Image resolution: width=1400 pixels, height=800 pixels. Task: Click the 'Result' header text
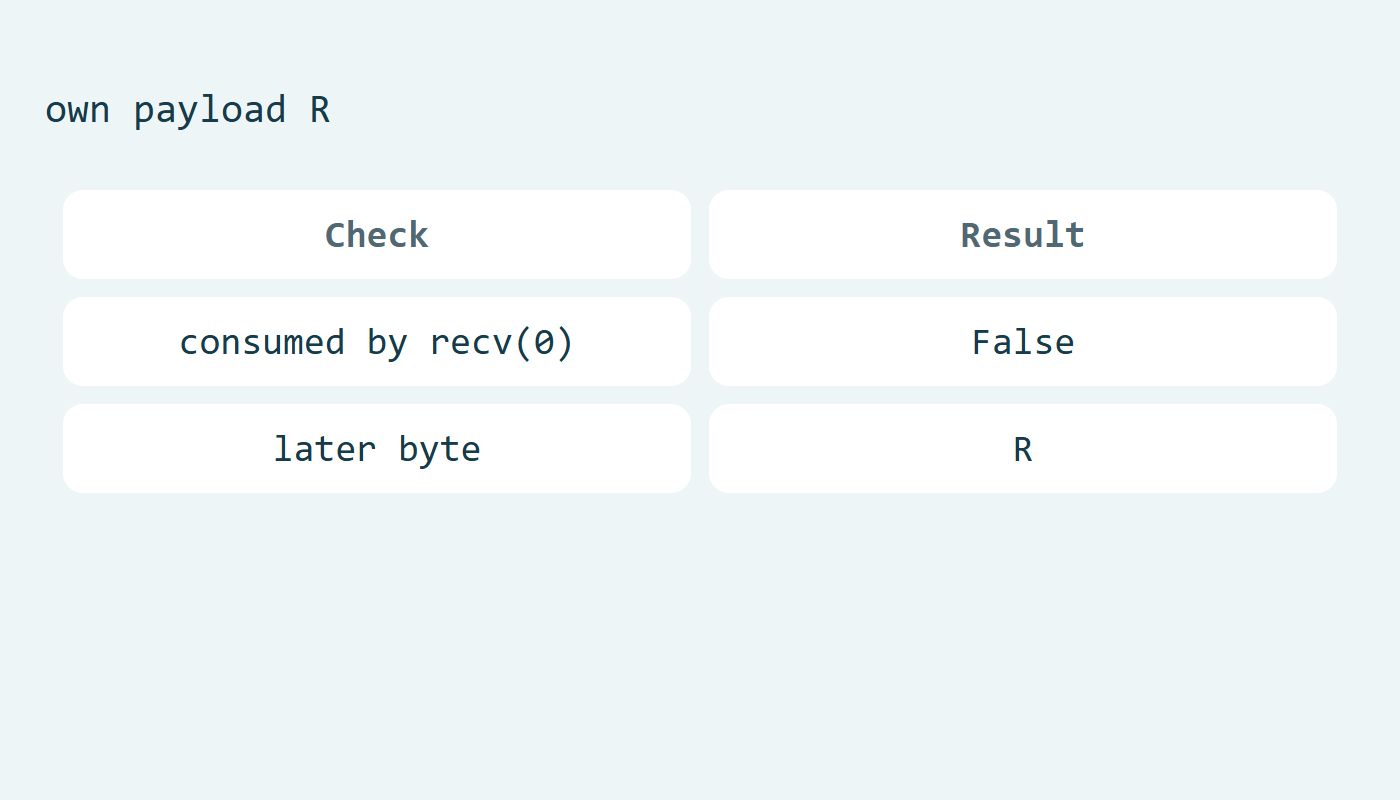pos(1023,235)
